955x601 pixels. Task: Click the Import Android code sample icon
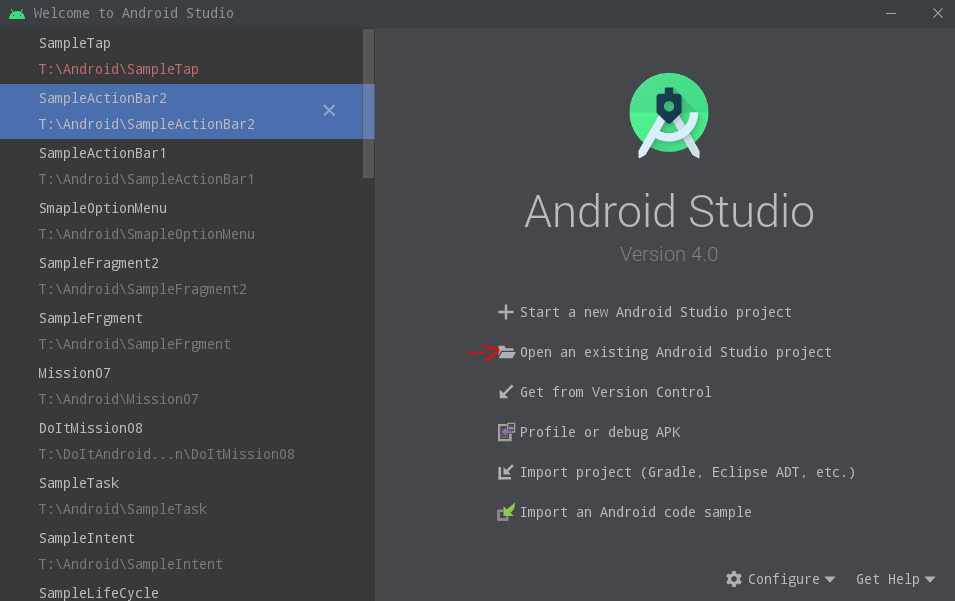point(506,512)
